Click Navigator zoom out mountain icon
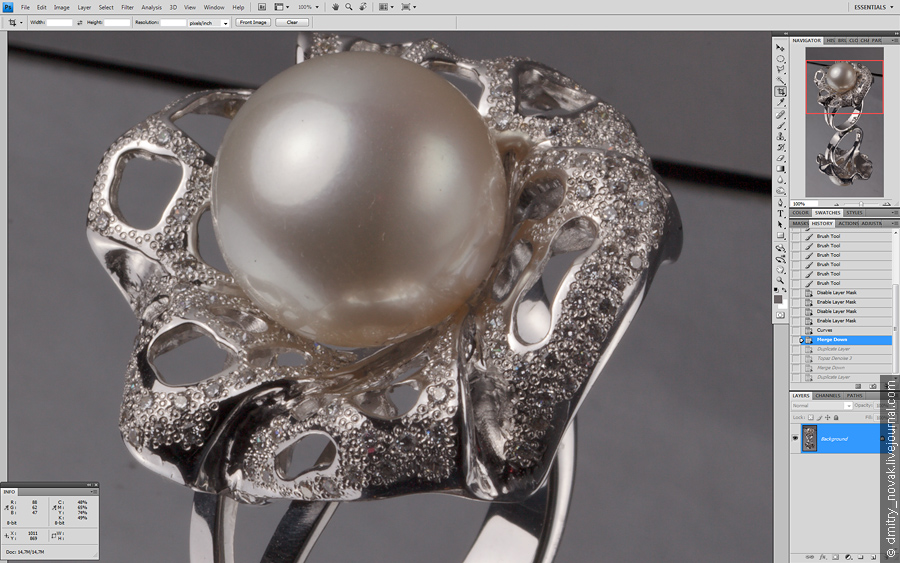Viewport: 900px width, 563px height. click(x=837, y=204)
